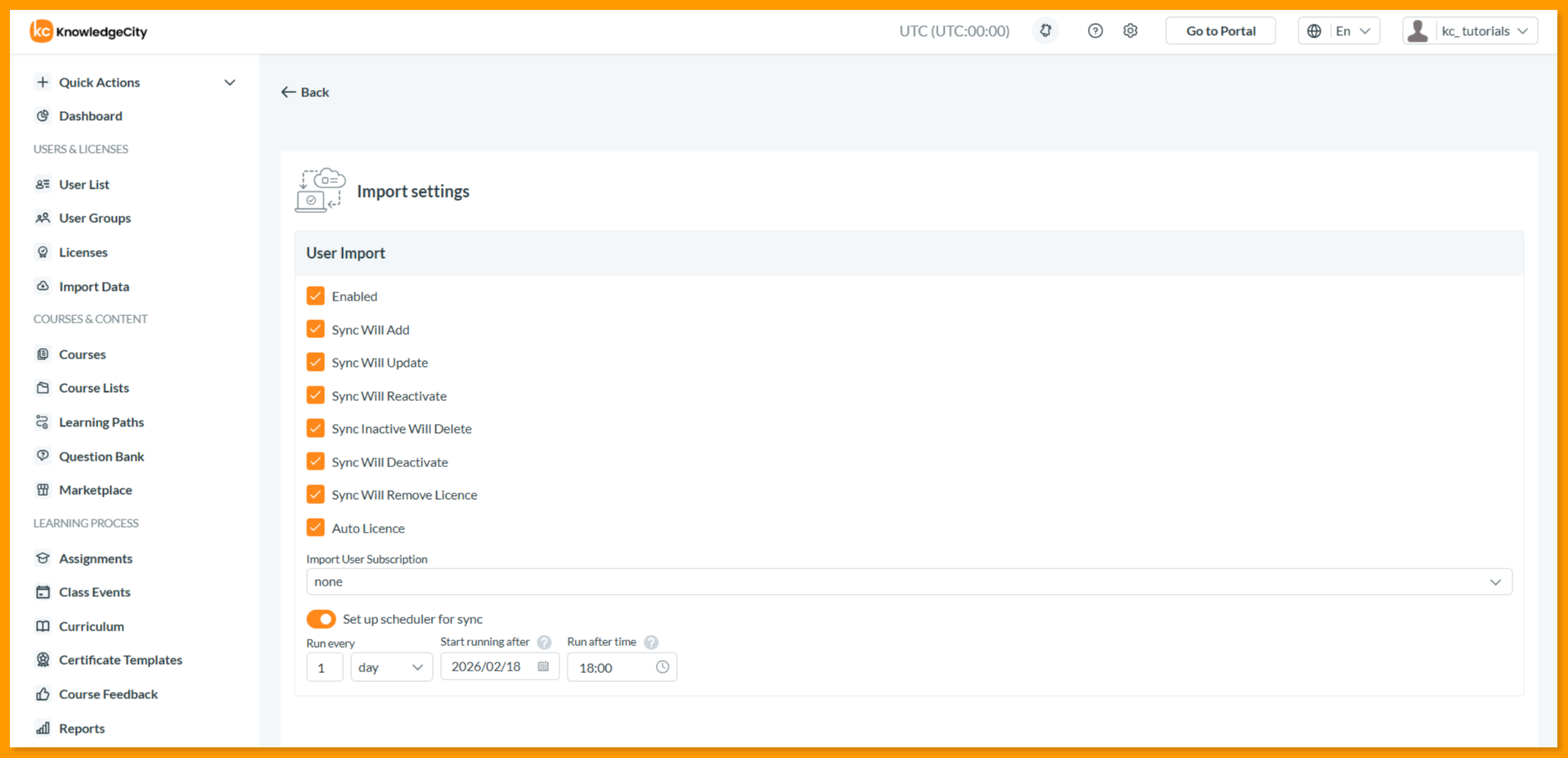The image size is (1568, 758).
Task: Turn off scheduler for sync switch
Action: (321, 619)
